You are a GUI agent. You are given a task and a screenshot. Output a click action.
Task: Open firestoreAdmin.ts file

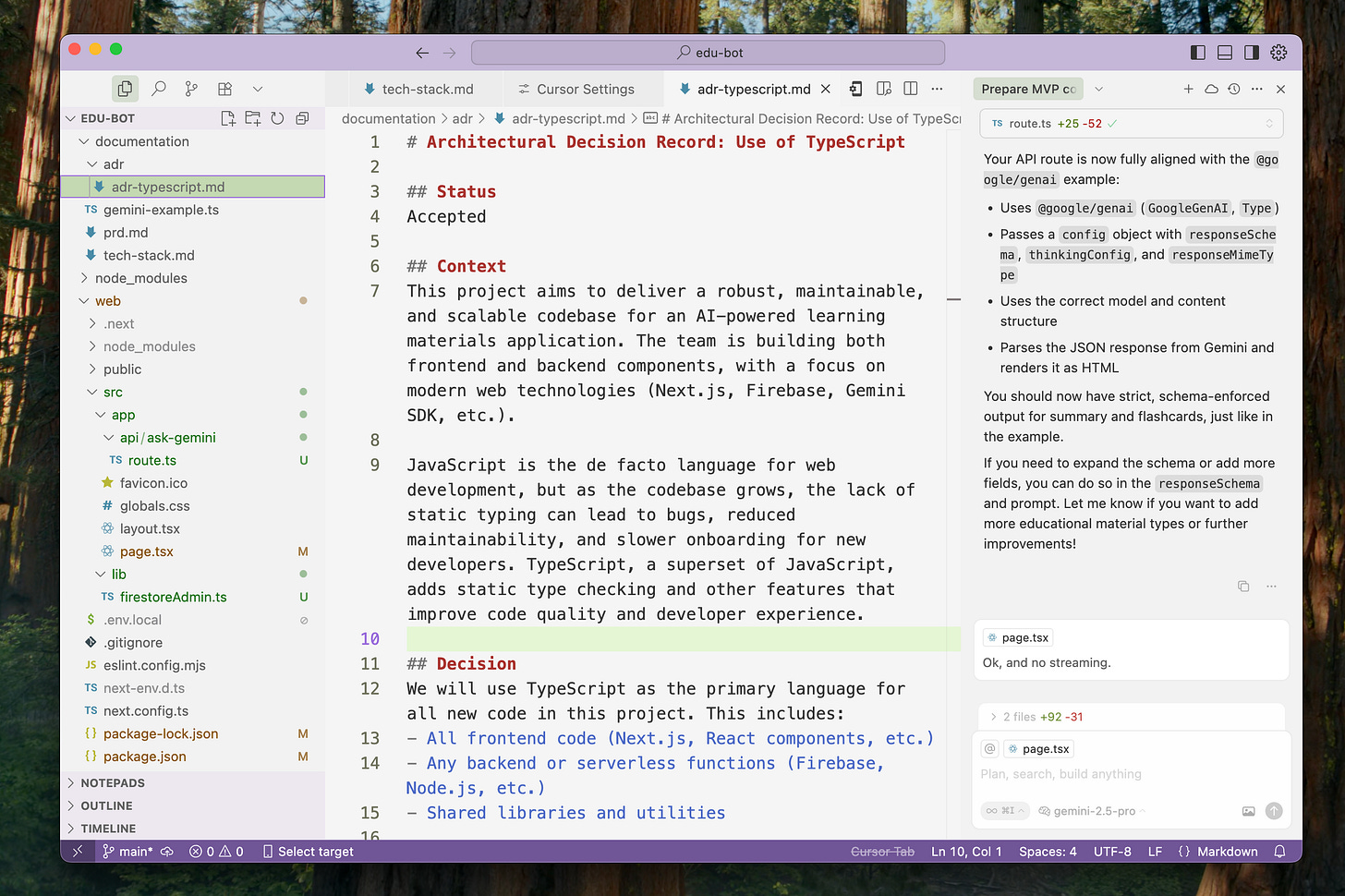[x=192, y=597]
